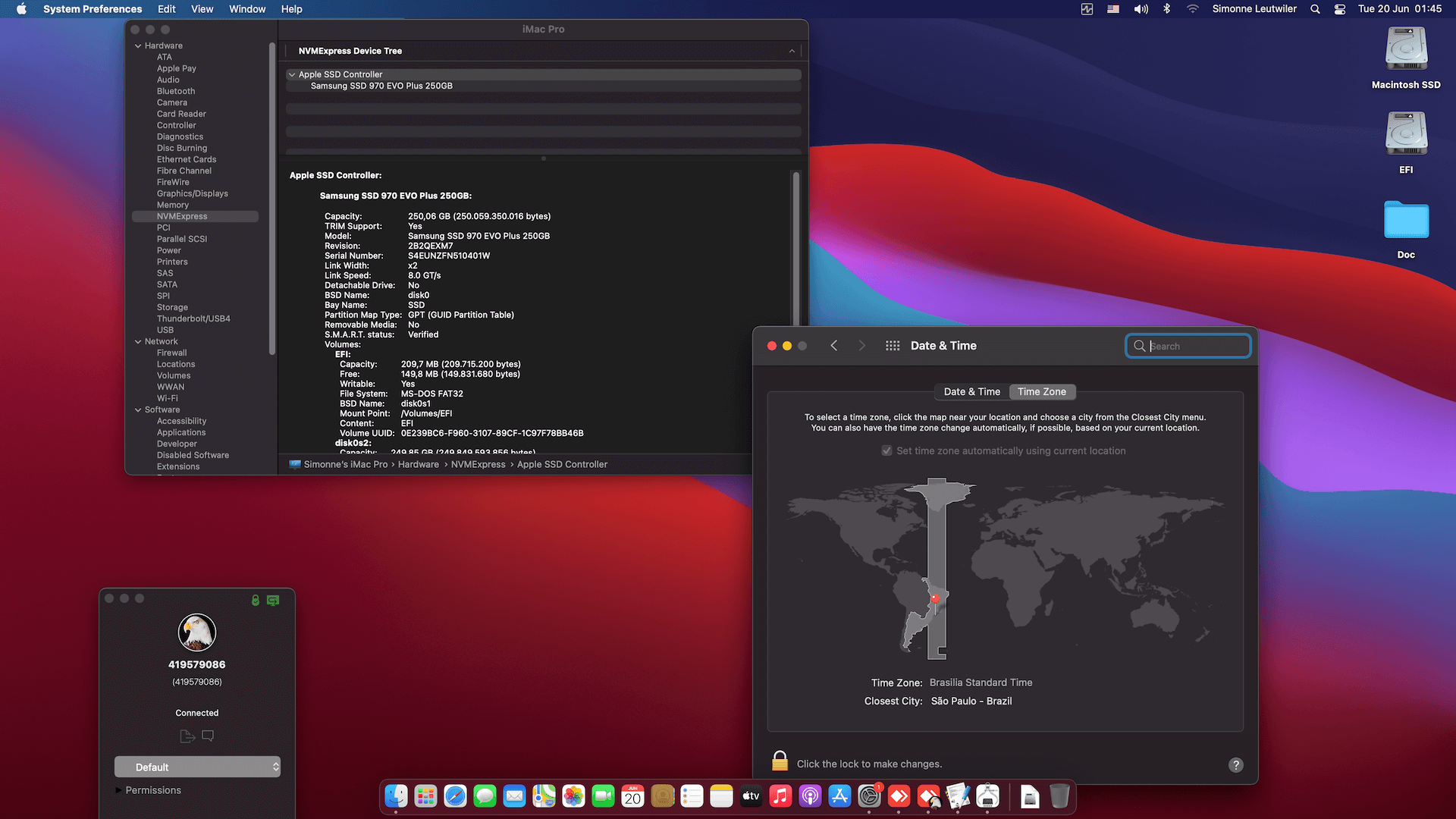The width and height of the screenshot is (1456, 819).
Task: Go back in Date & Time preferences
Action: pos(833,346)
